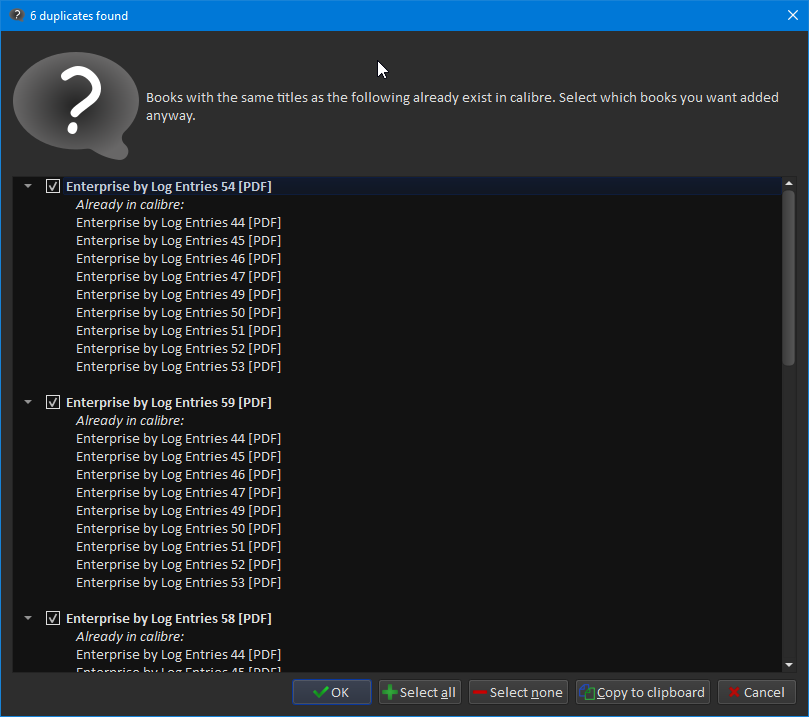
Task: Collapse the Log Entries 58 group arrow
Action: [28, 618]
